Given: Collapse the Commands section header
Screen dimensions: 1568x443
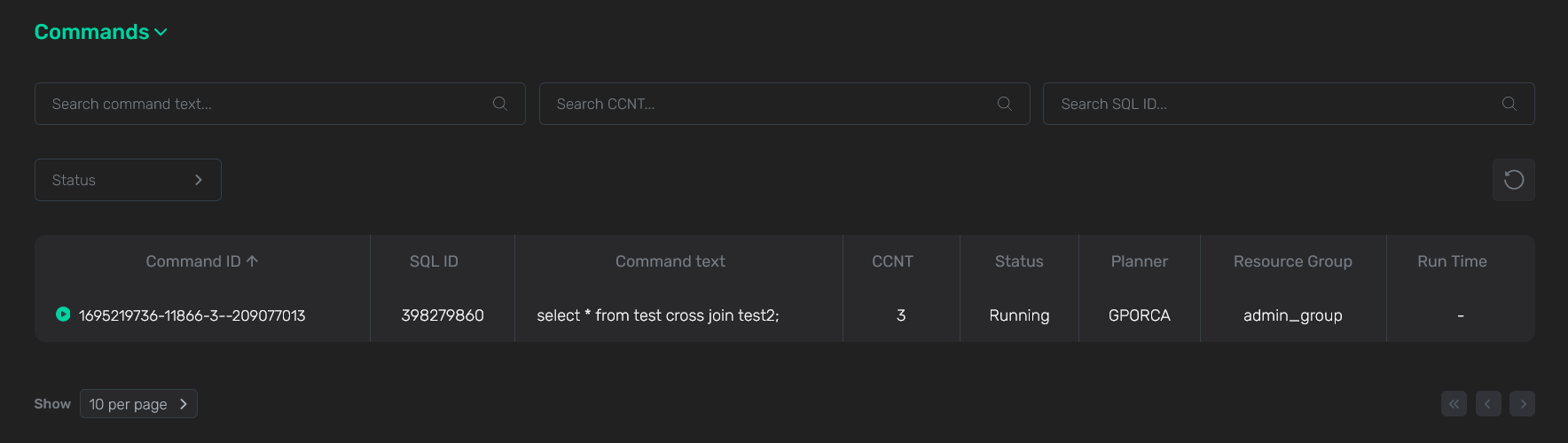Looking at the screenshot, I should (x=100, y=32).
